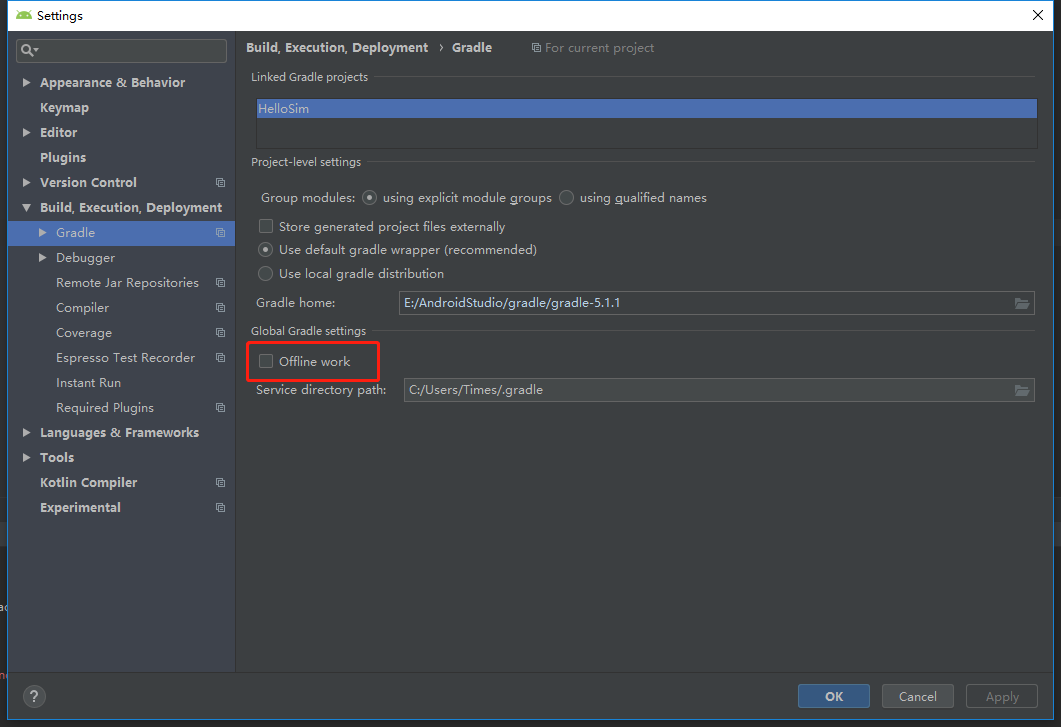Browse for Service directory path folder icon
This screenshot has width=1061, height=727.
click(x=1022, y=390)
